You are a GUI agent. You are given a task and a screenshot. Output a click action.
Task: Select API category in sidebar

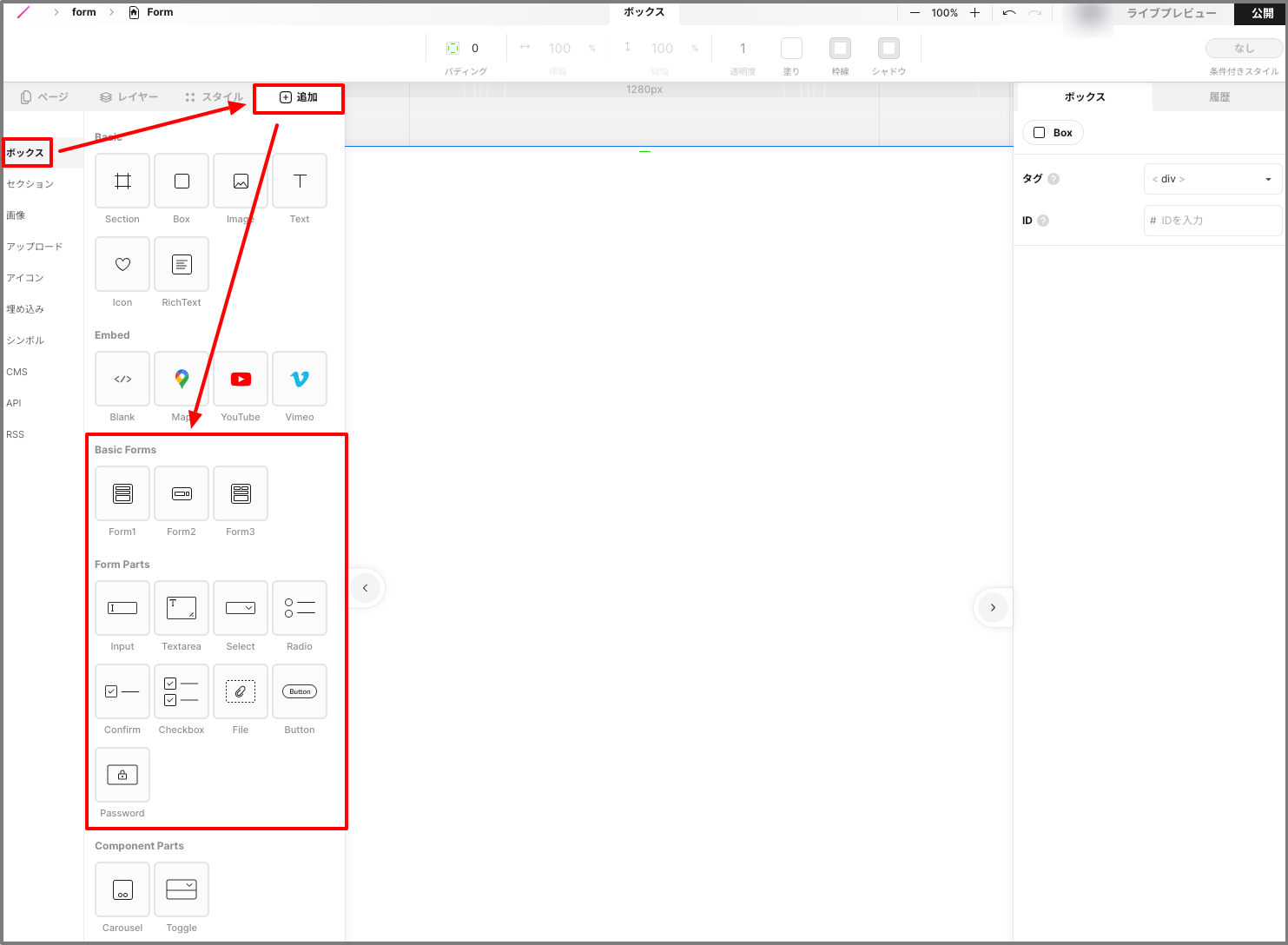tap(14, 403)
